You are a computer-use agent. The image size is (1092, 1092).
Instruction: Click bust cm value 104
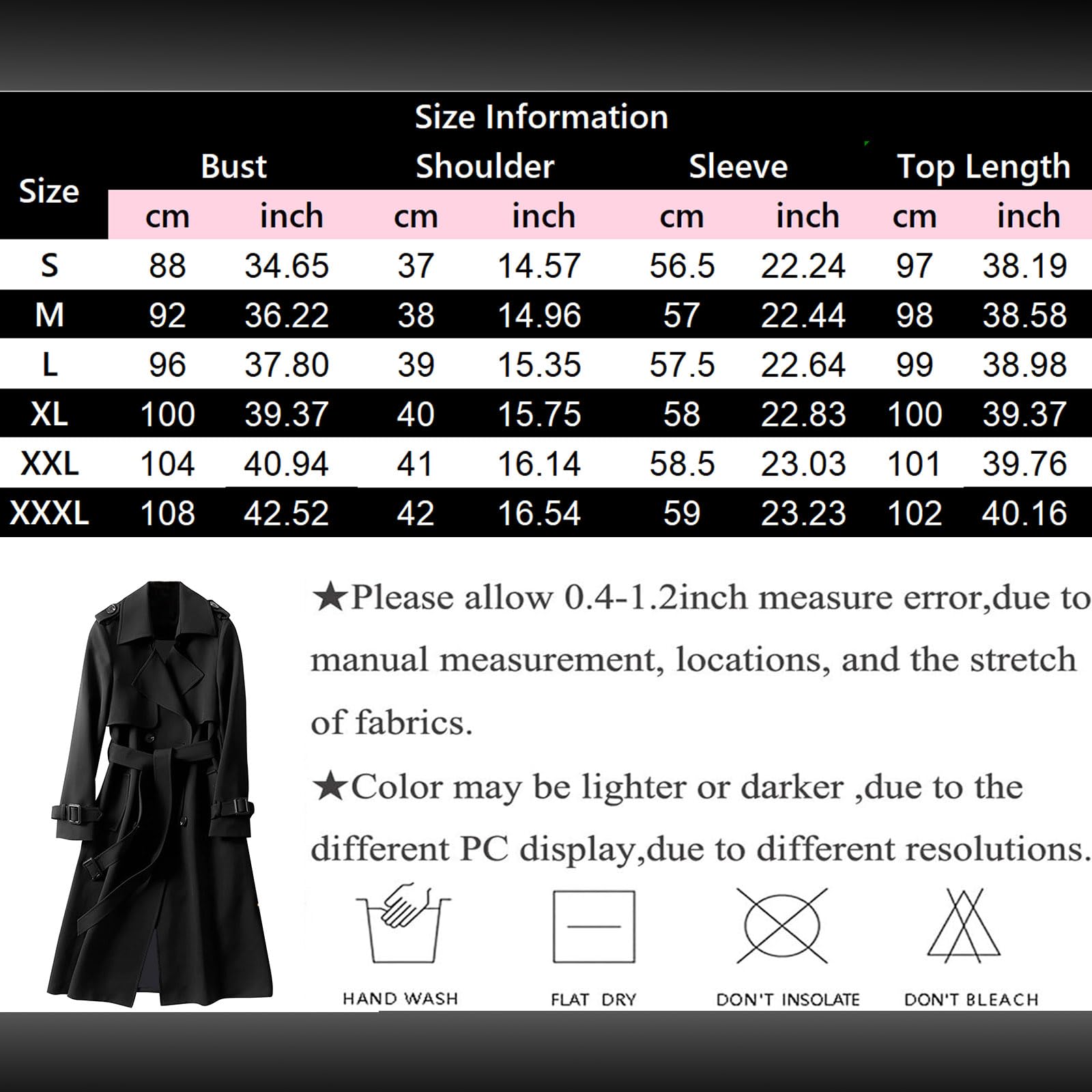tap(167, 464)
